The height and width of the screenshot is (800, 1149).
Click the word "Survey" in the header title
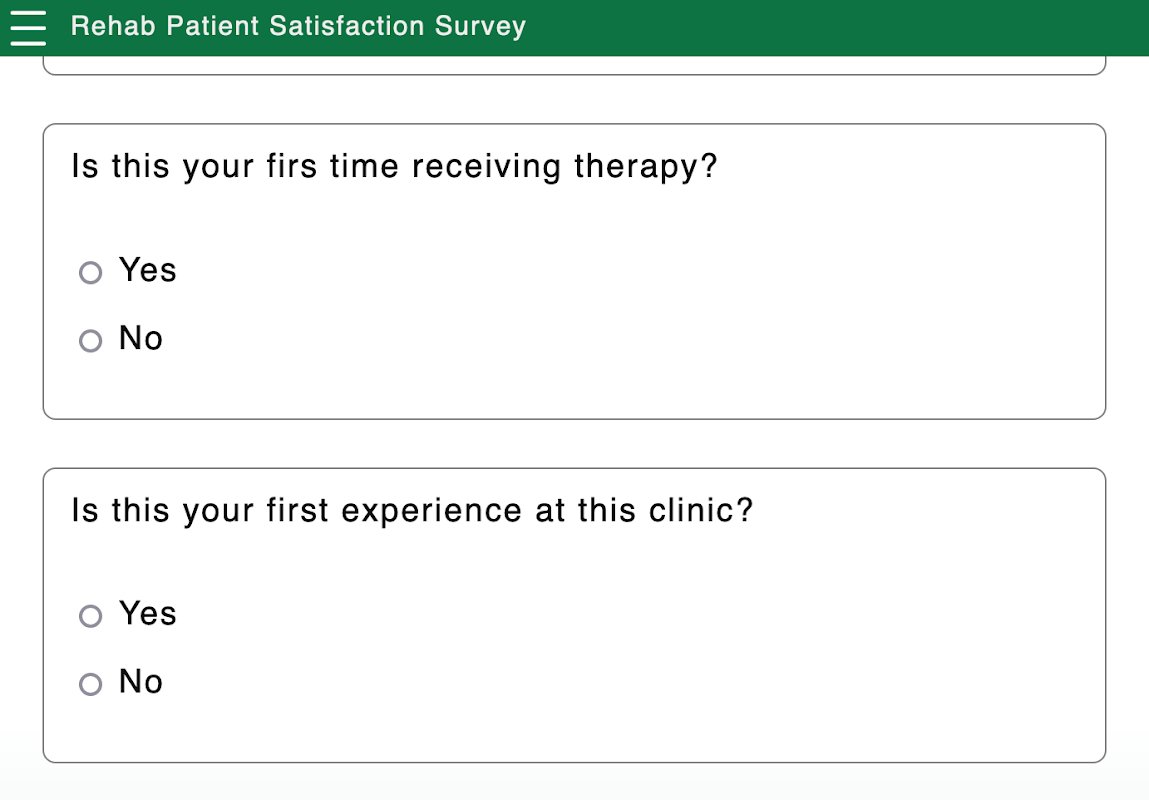480,27
